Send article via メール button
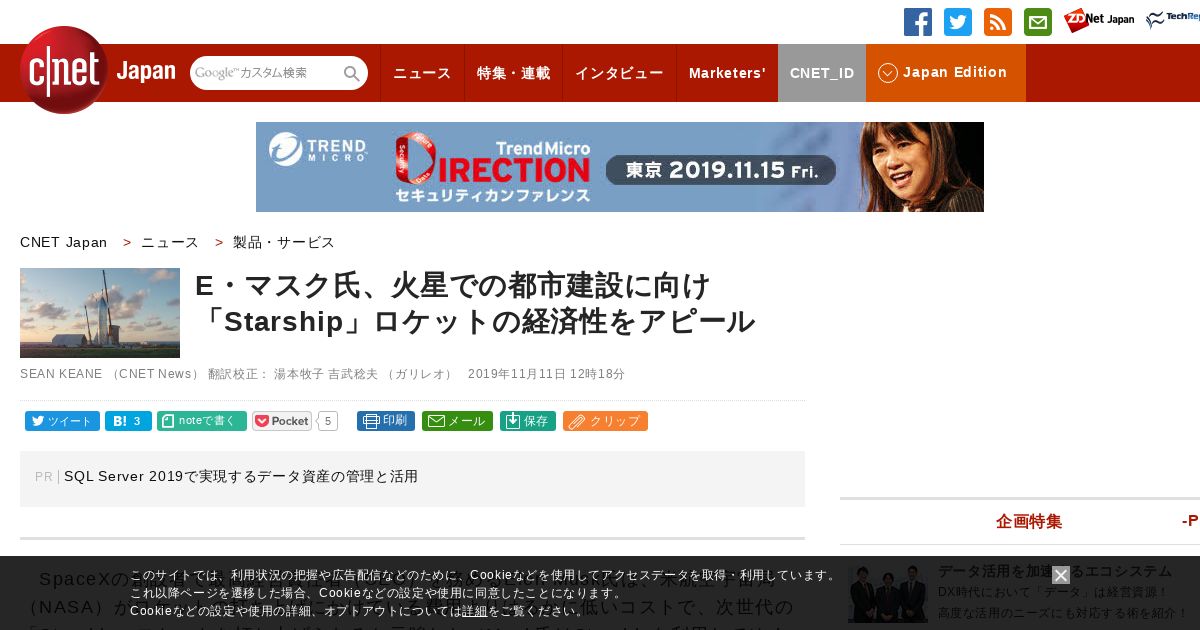This screenshot has width=1200, height=630. [457, 421]
